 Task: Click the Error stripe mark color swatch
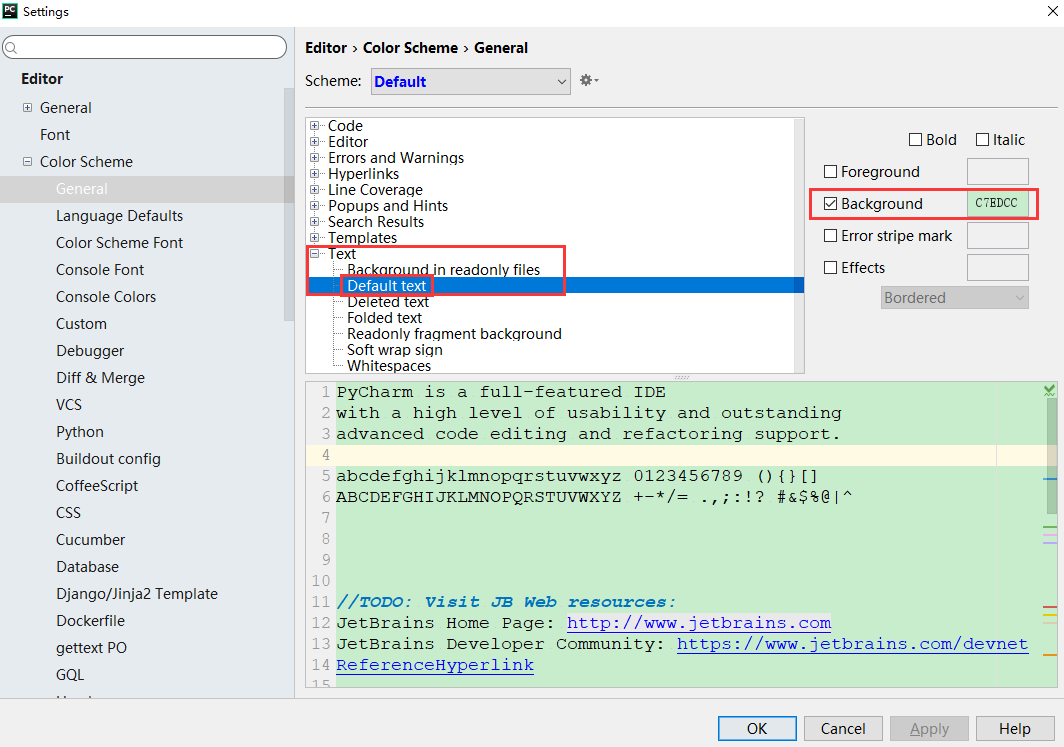(998, 235)
